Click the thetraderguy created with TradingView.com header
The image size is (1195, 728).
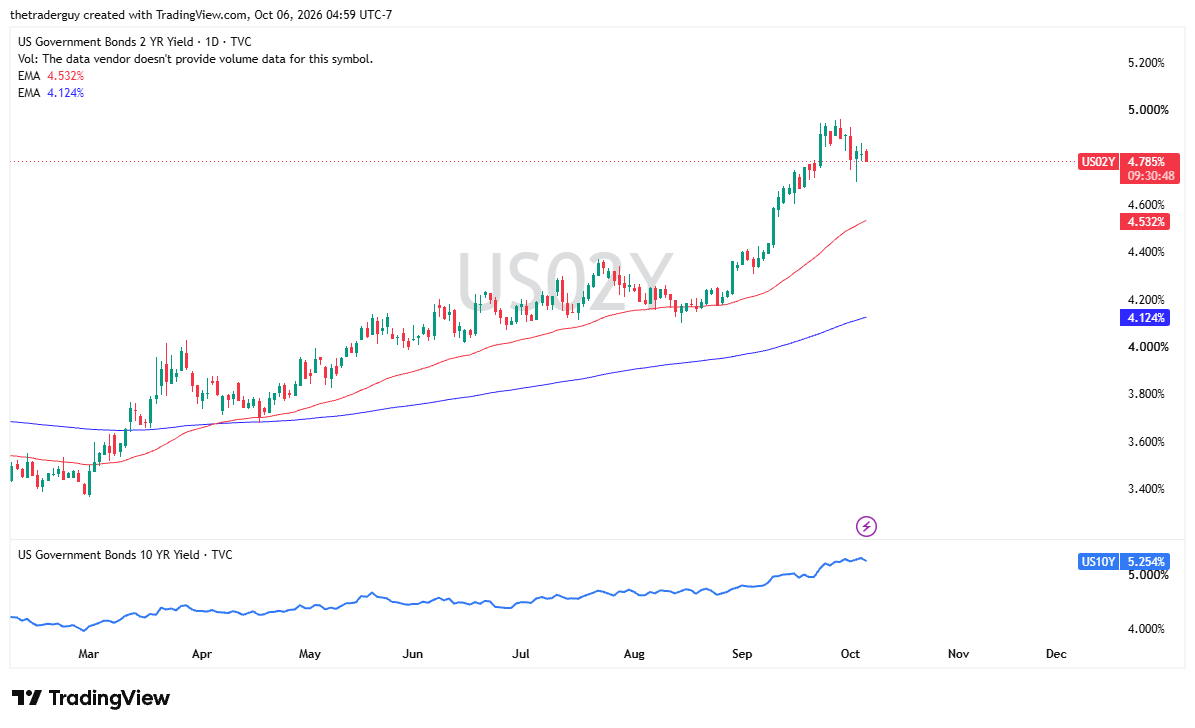(201, 14)
